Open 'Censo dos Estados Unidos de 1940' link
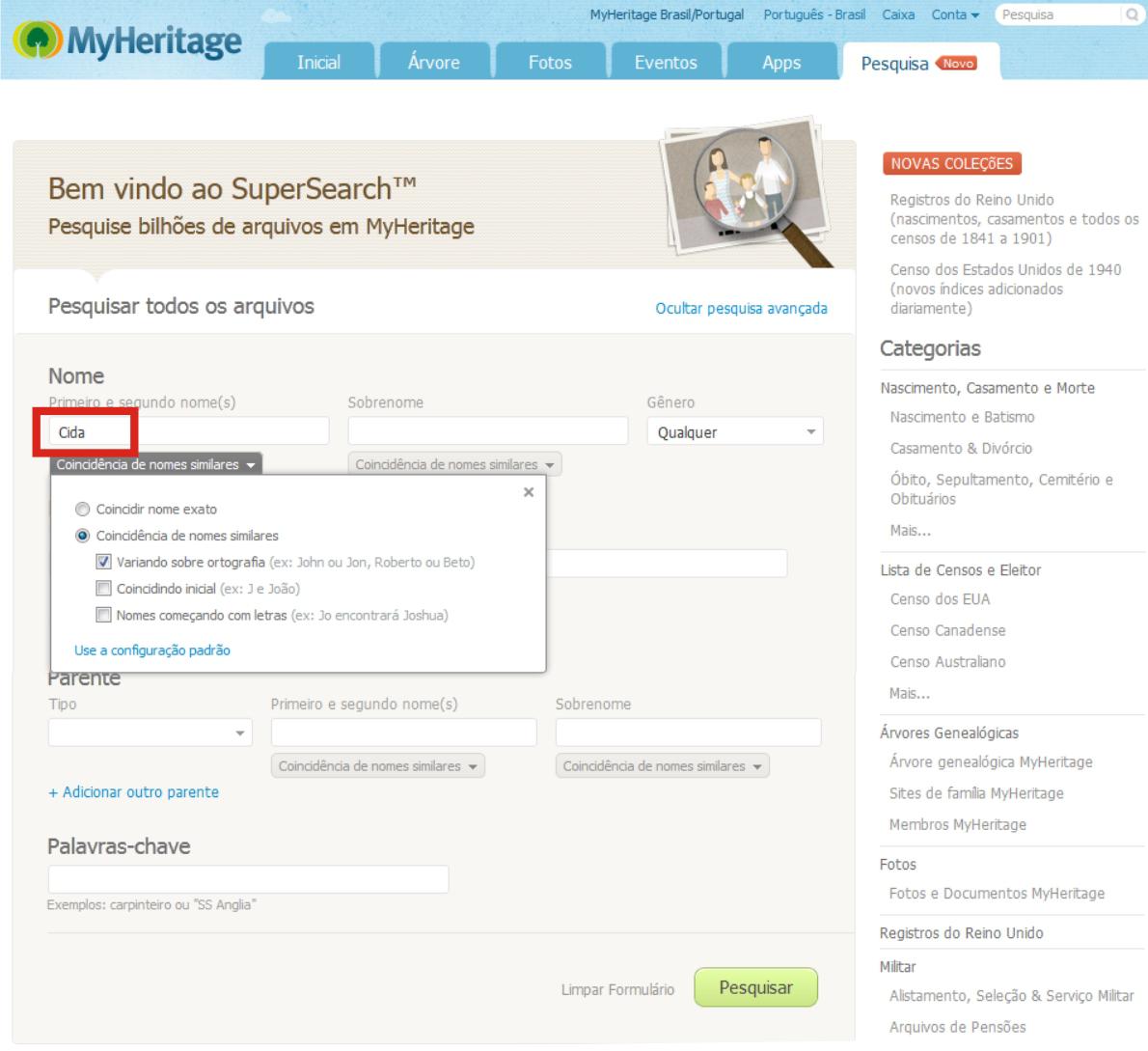 [1005, 289]
